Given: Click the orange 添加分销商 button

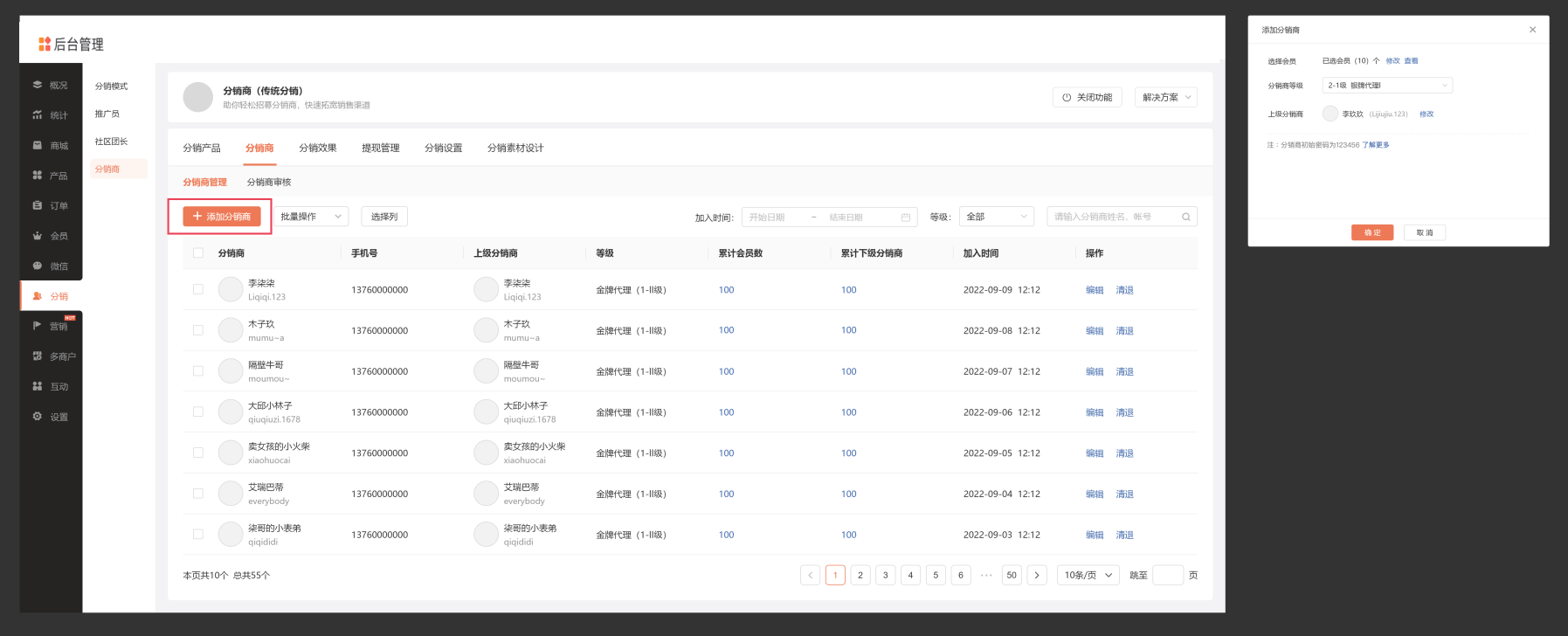Looking at the screenshot, I should pyautogui.click(x=222, y=217).
